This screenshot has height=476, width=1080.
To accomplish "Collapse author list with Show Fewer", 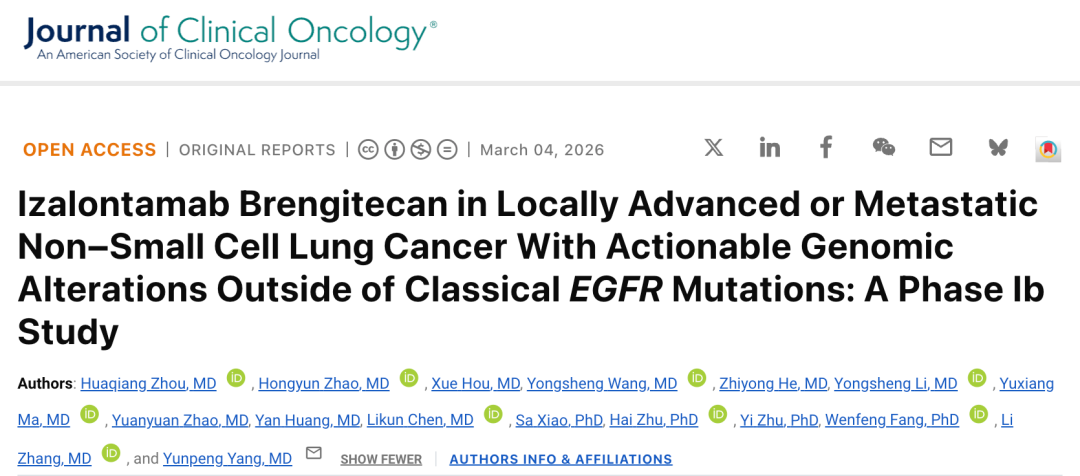I will point(381,459).
